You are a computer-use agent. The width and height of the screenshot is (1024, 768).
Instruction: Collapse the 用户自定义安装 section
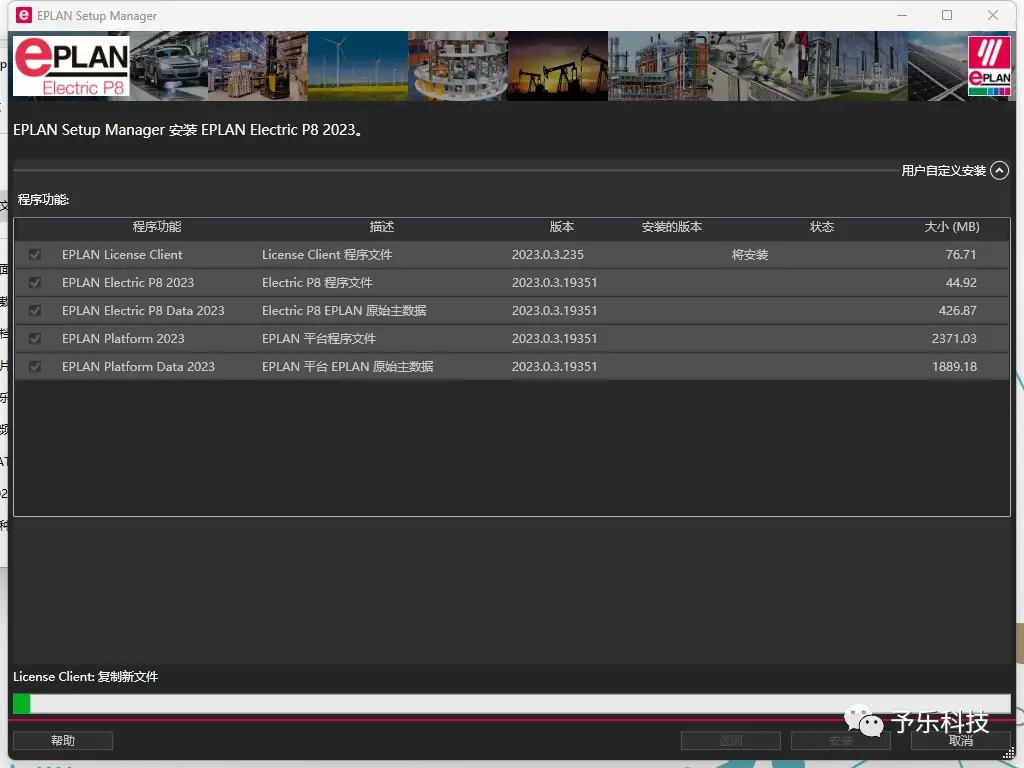click(999, 170)
